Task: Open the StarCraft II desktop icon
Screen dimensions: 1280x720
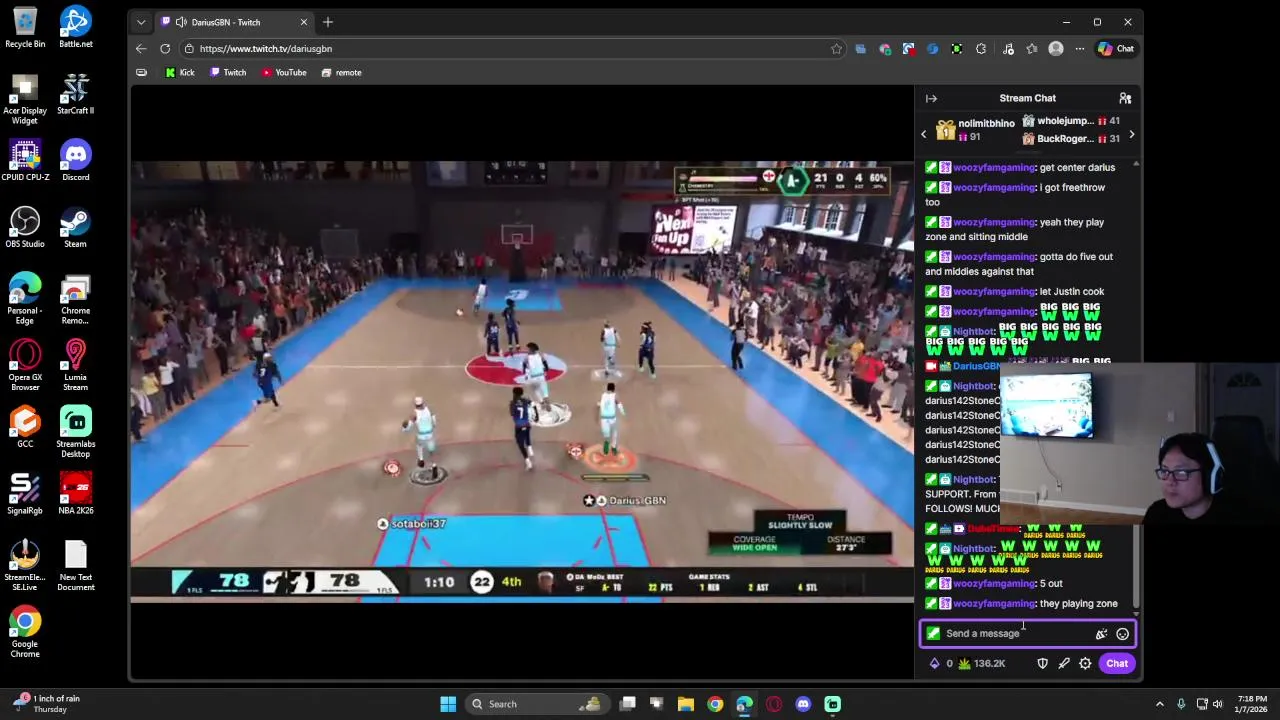Action: [x=75, y=94]
